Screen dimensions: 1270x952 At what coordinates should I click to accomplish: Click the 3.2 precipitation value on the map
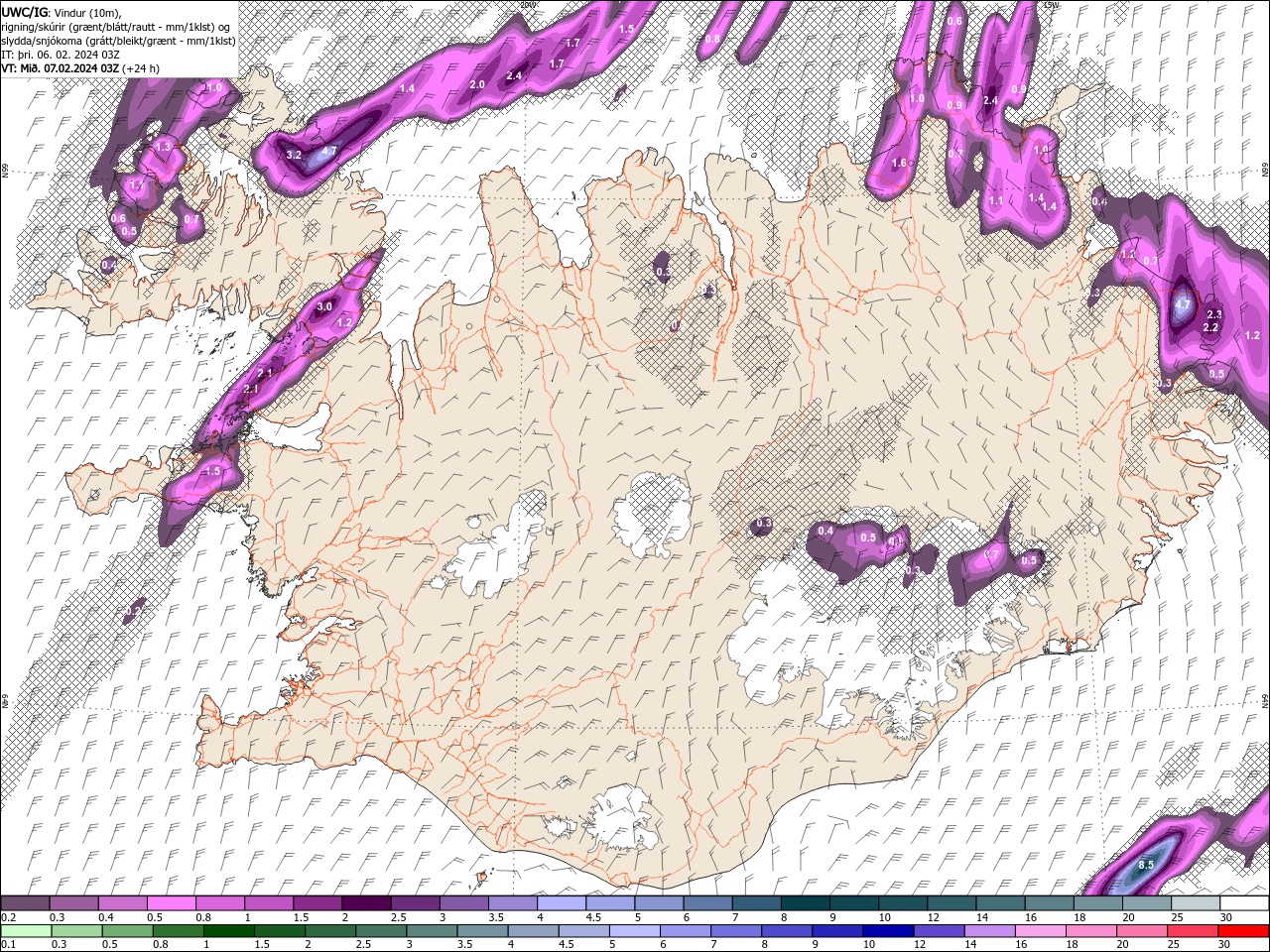[x=294, y=155]
